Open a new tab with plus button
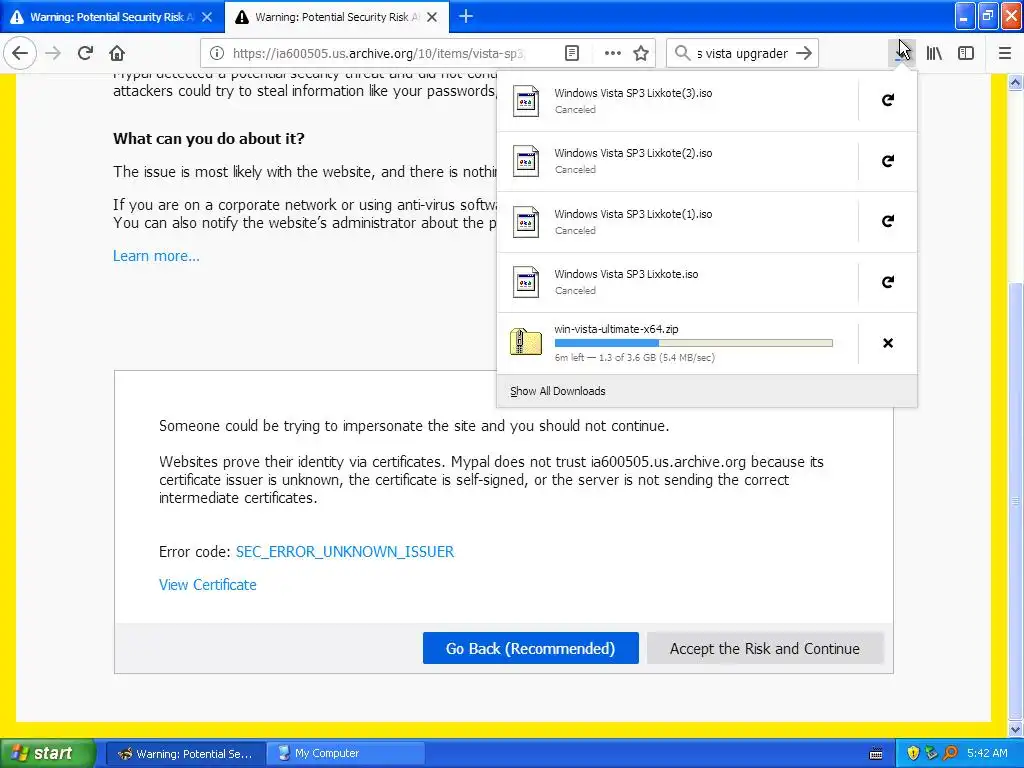 pos(466,16)
